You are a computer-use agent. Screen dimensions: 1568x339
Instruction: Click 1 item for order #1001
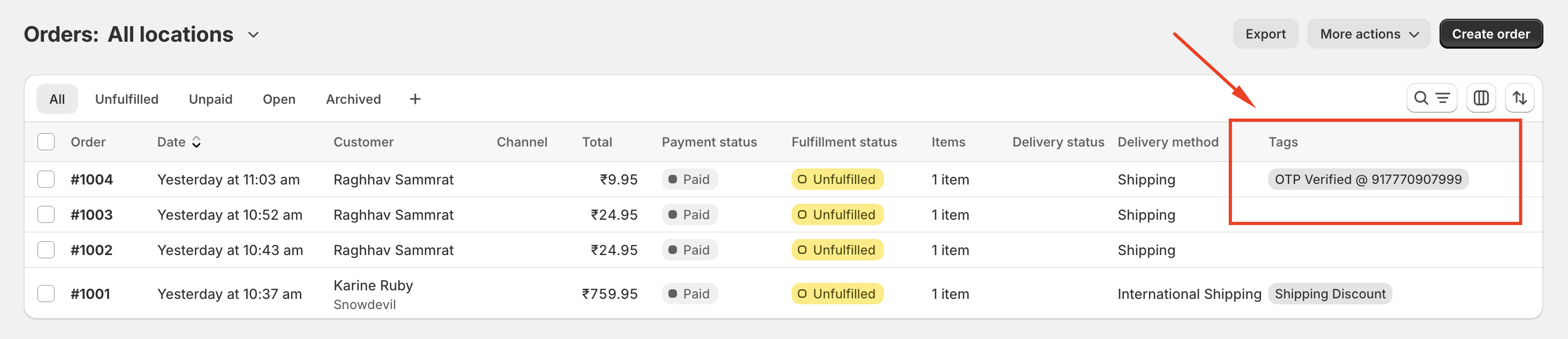(949, 294)
